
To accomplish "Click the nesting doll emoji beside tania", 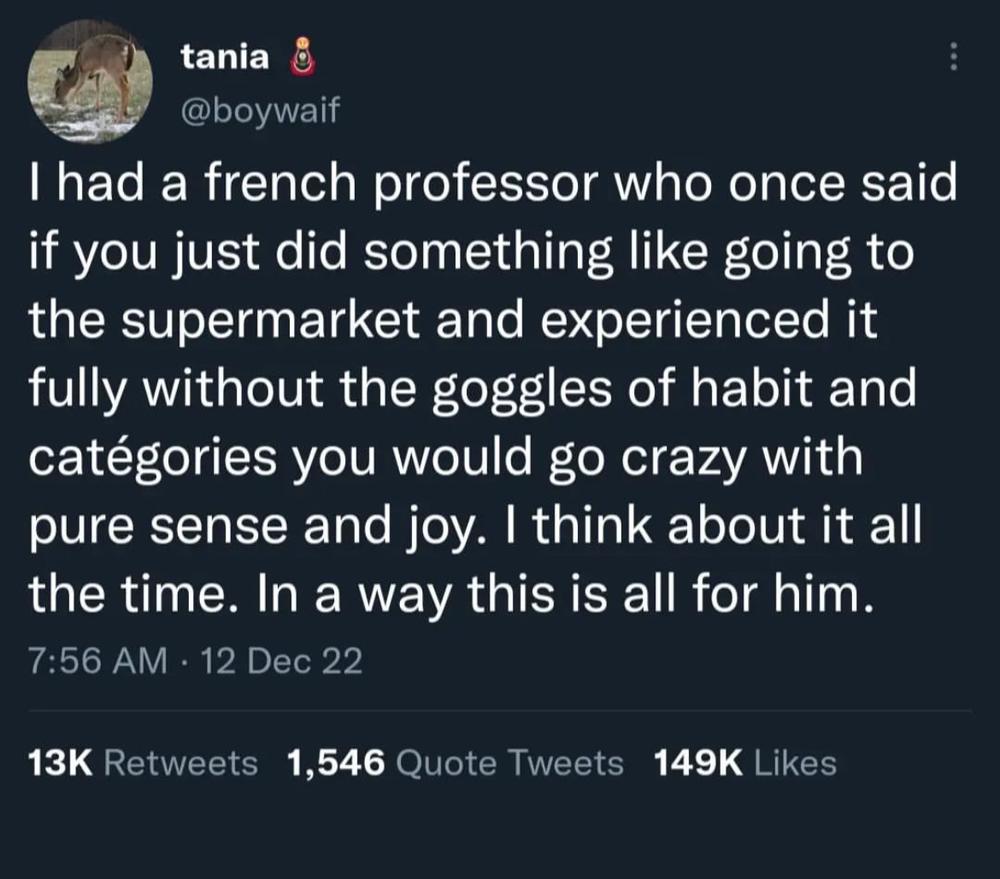I will (303, 58).
